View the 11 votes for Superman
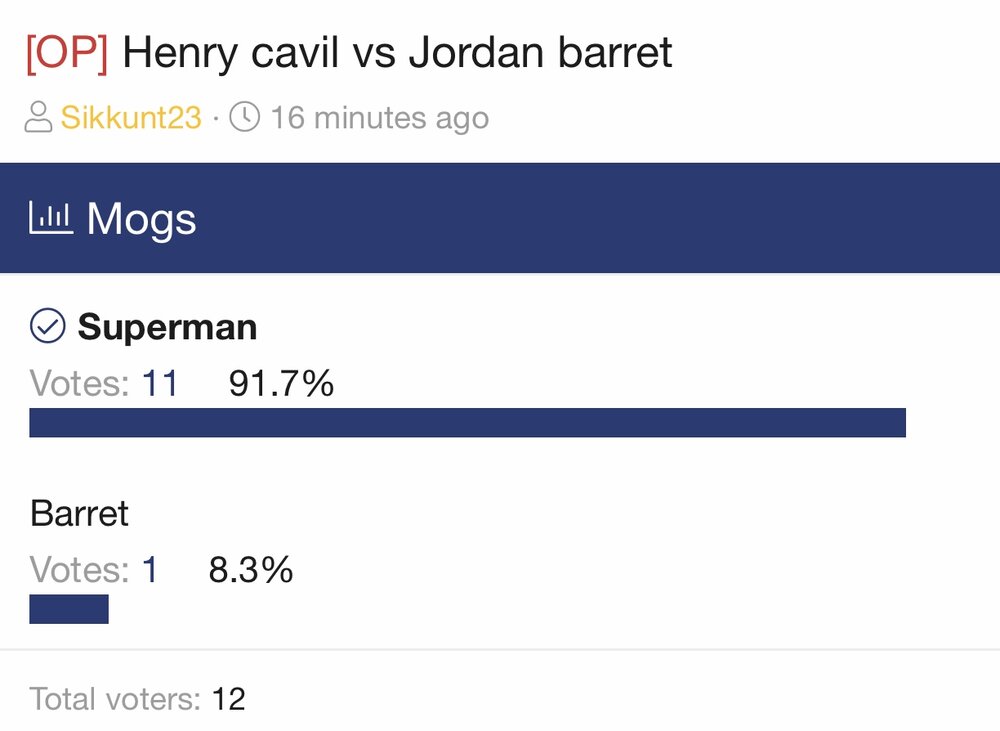 click(x=160, y=383)
